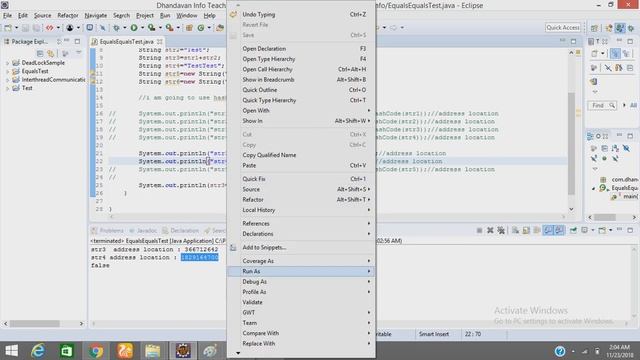The image size is (640, 360).
Task: Click Remove Launch X icon in Console
Action: [490, 230]
